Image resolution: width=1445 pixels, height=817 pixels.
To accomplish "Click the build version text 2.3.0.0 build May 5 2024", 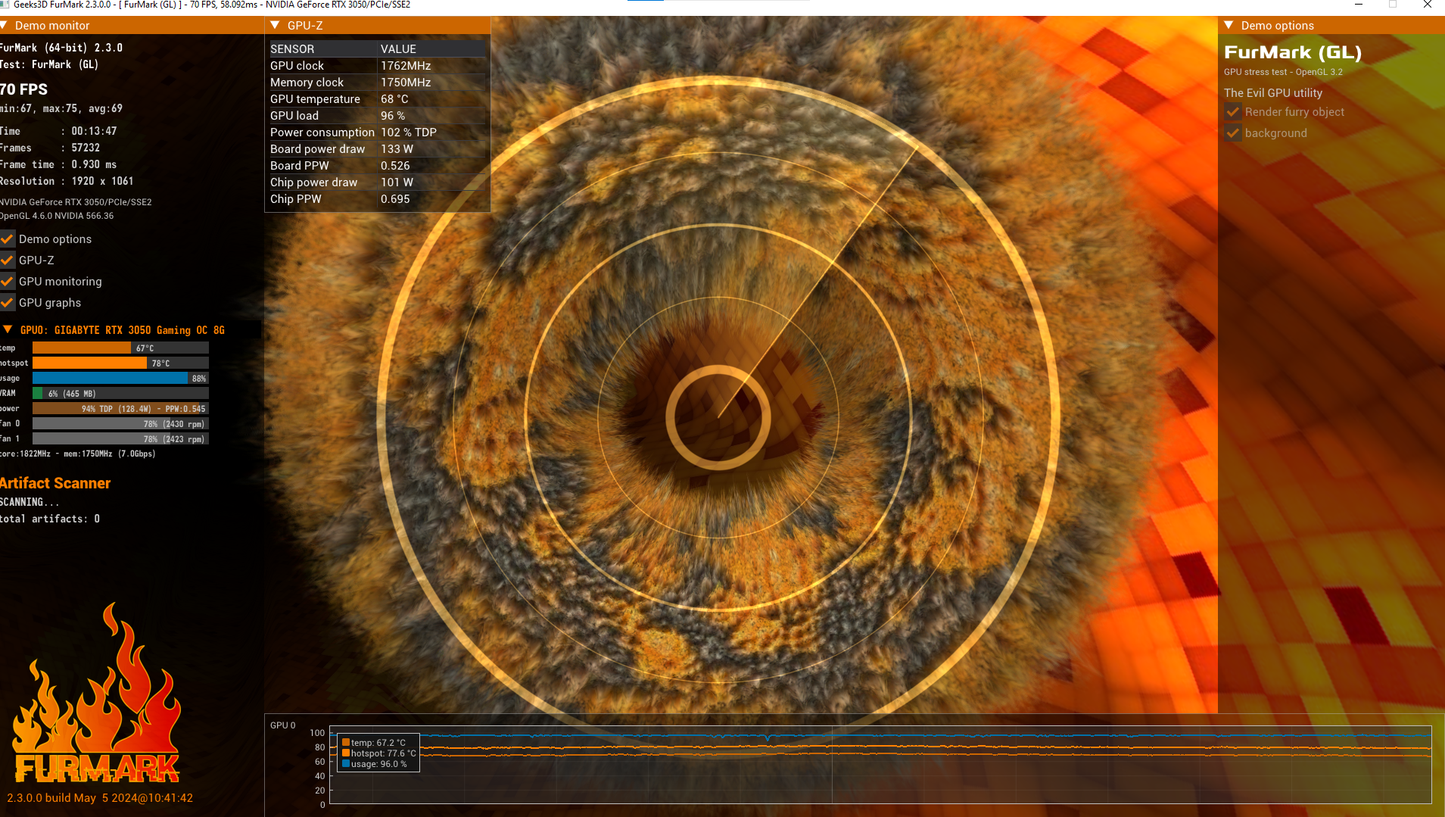I will point(100,798).
